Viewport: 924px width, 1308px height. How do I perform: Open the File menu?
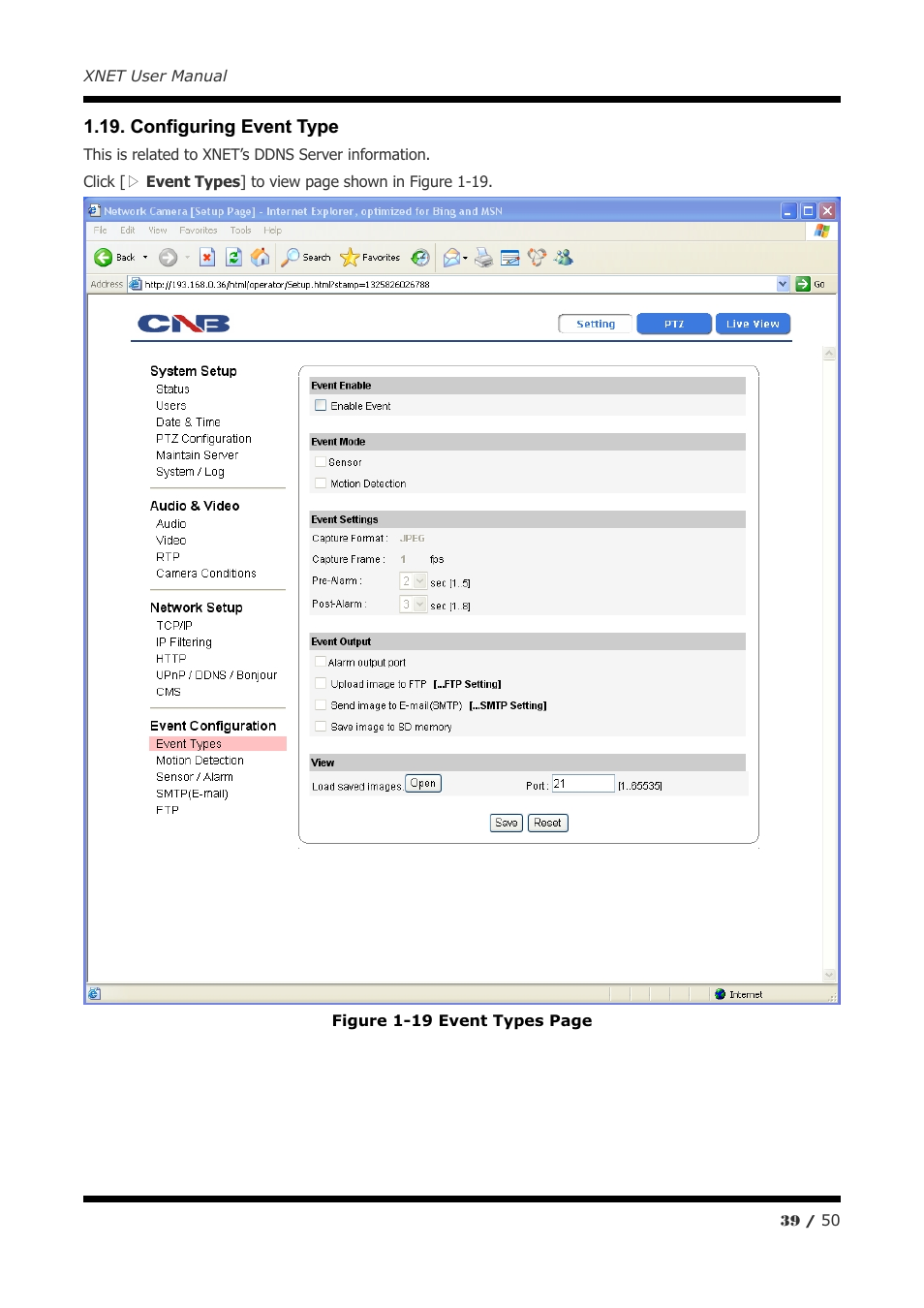(101, 231)
